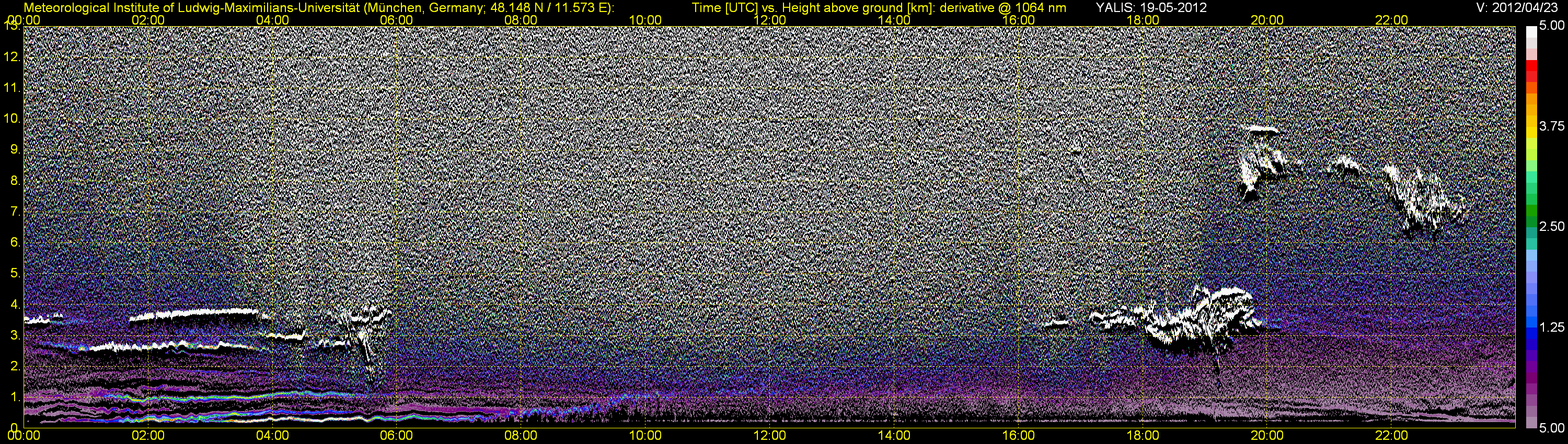
Task: Select the 14:00 label on the top time axis
Action: [894, 20]
